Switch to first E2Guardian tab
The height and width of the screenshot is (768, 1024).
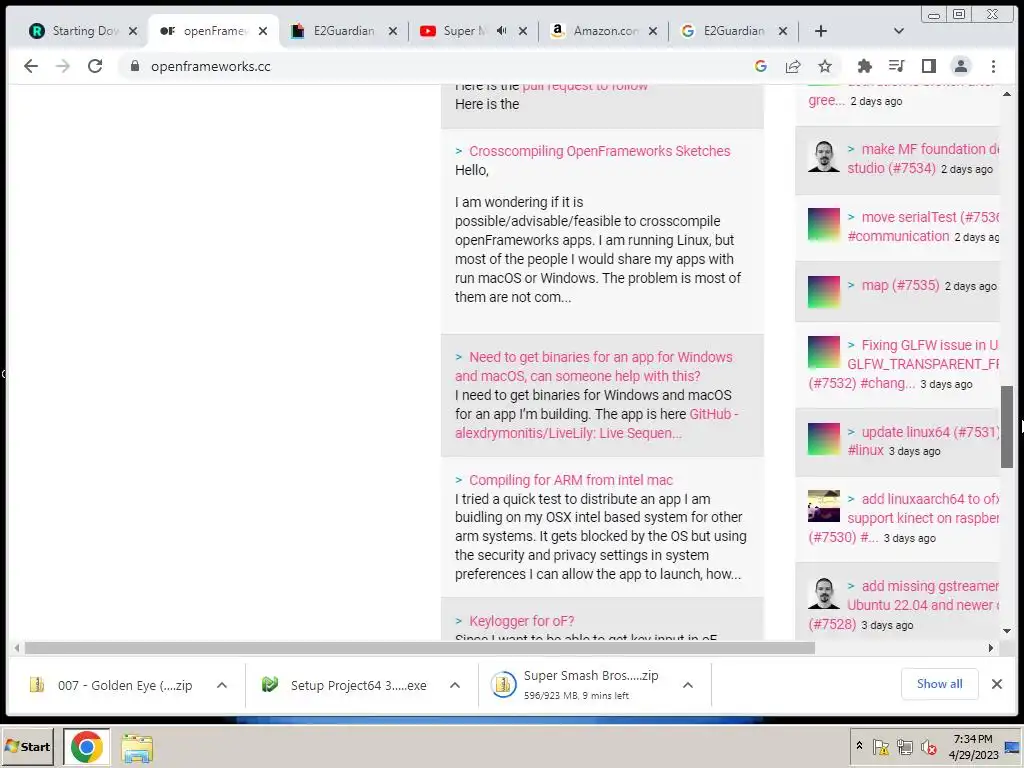(344, 31)
